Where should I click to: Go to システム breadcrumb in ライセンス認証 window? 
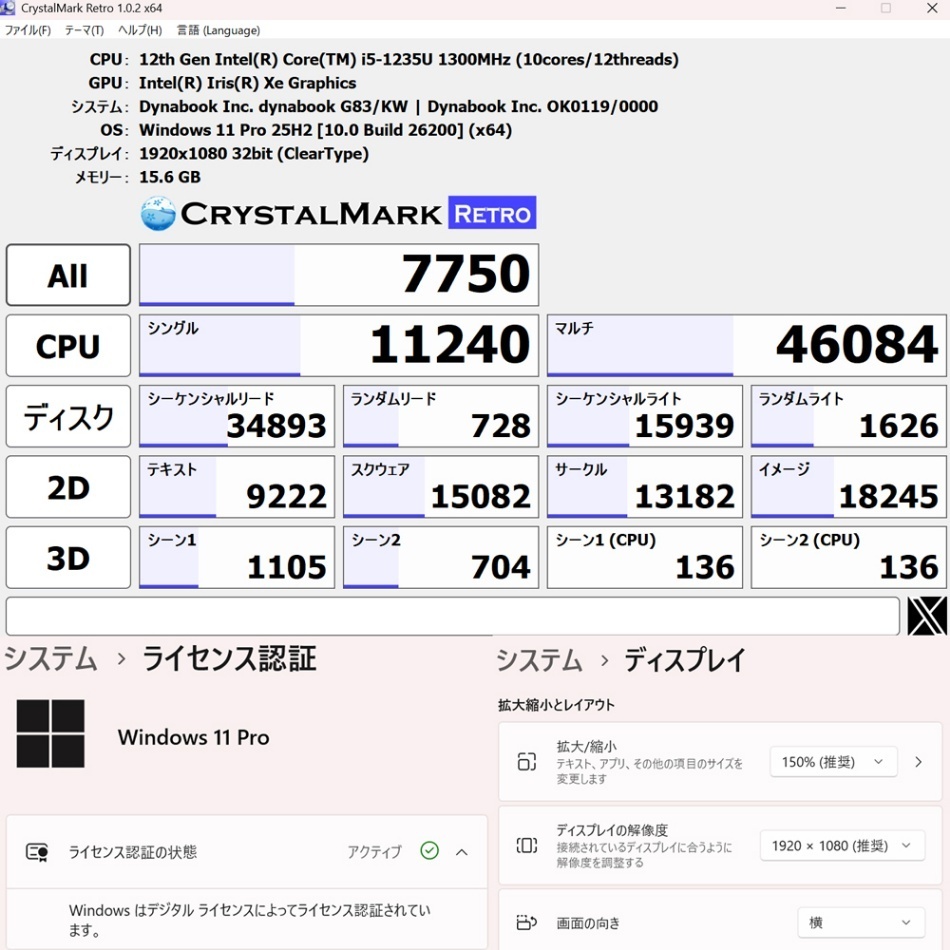click(x=51, y=659)
